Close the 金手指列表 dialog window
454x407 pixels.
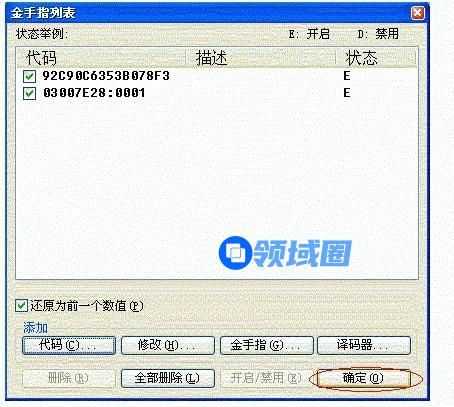[x=417, y=13]
